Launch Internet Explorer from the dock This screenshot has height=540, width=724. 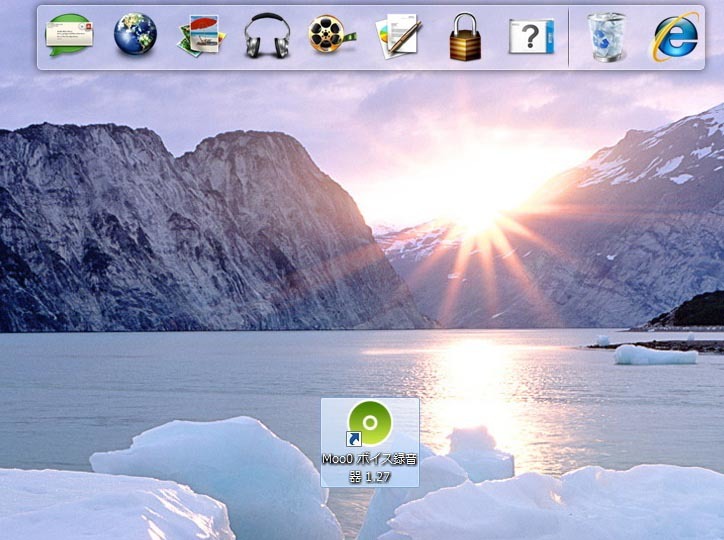click(675, 37)
